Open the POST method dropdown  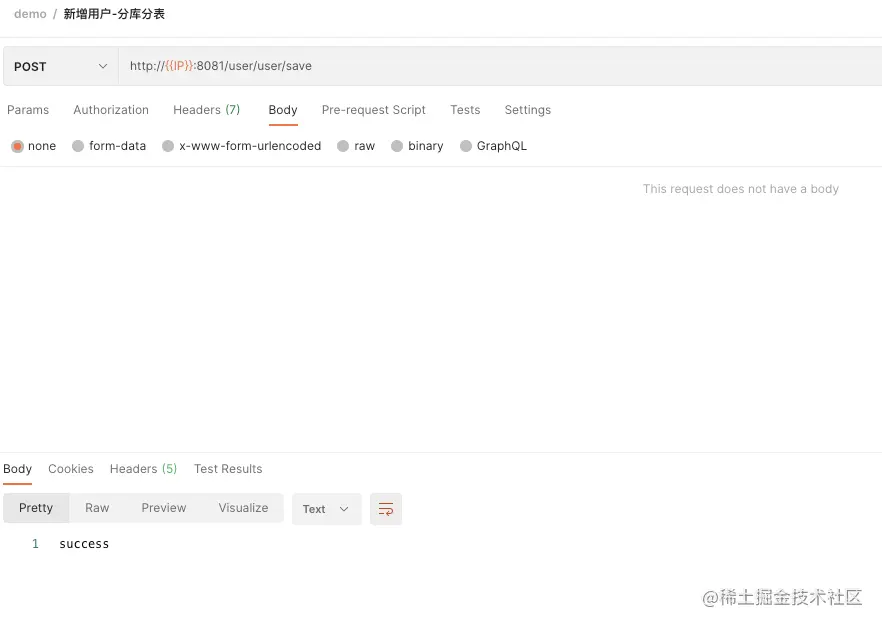coord(61,66)
